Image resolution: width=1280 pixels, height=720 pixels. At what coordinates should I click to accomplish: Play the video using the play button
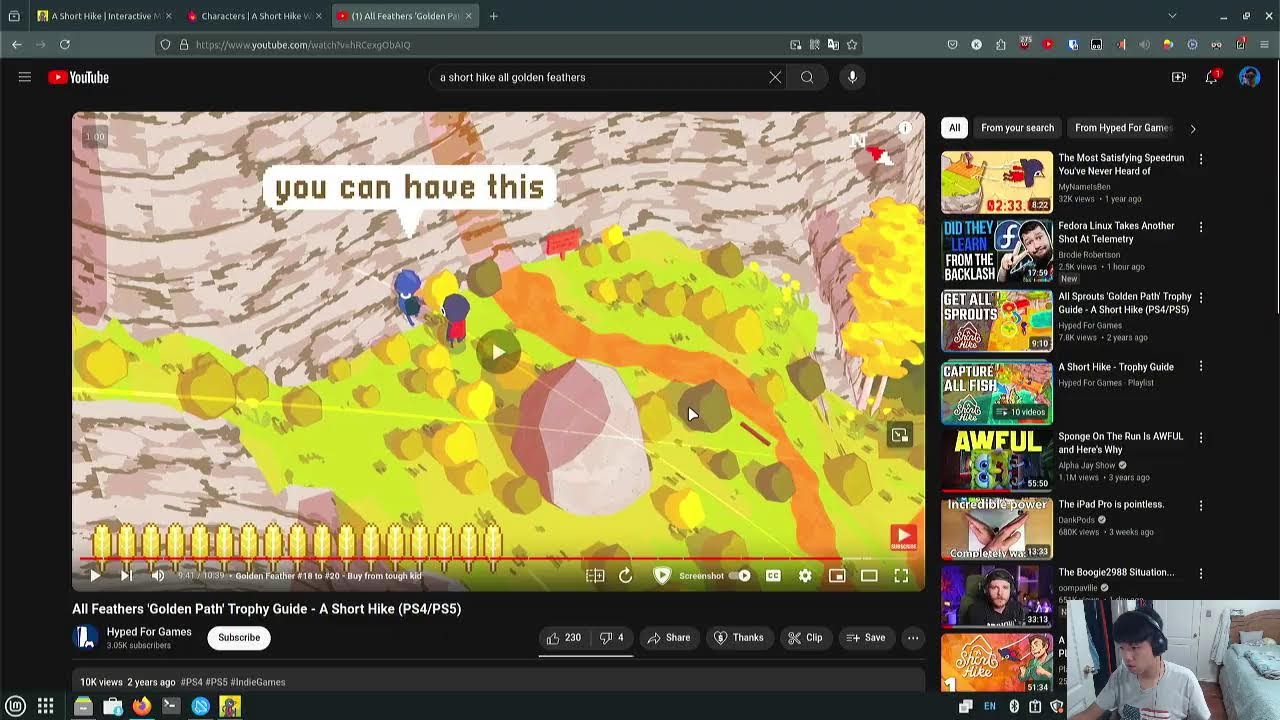pyautogui.click(x=95, y=576)
